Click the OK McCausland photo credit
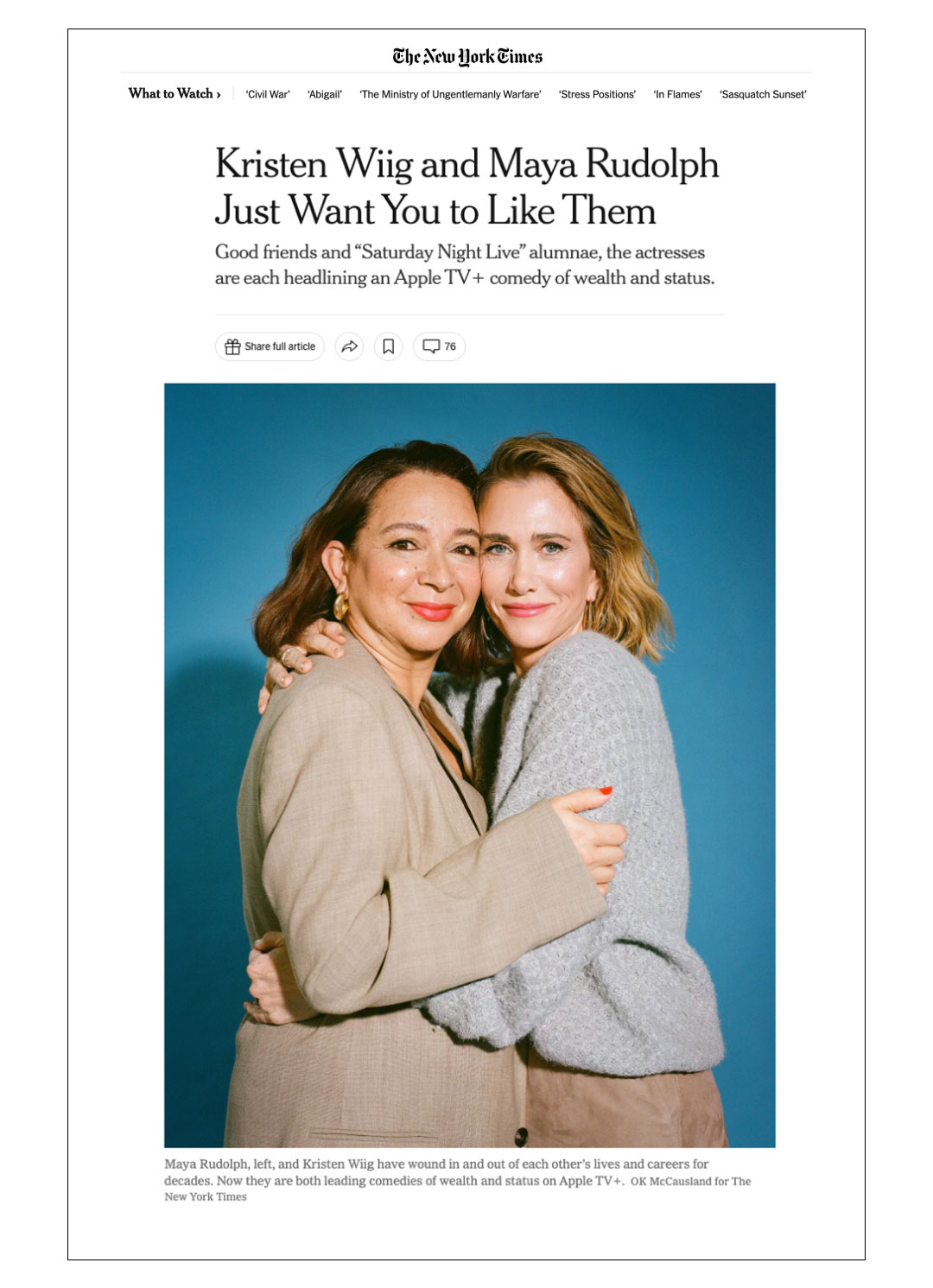Viewport: 933px width, 1288px height. 690,1181
